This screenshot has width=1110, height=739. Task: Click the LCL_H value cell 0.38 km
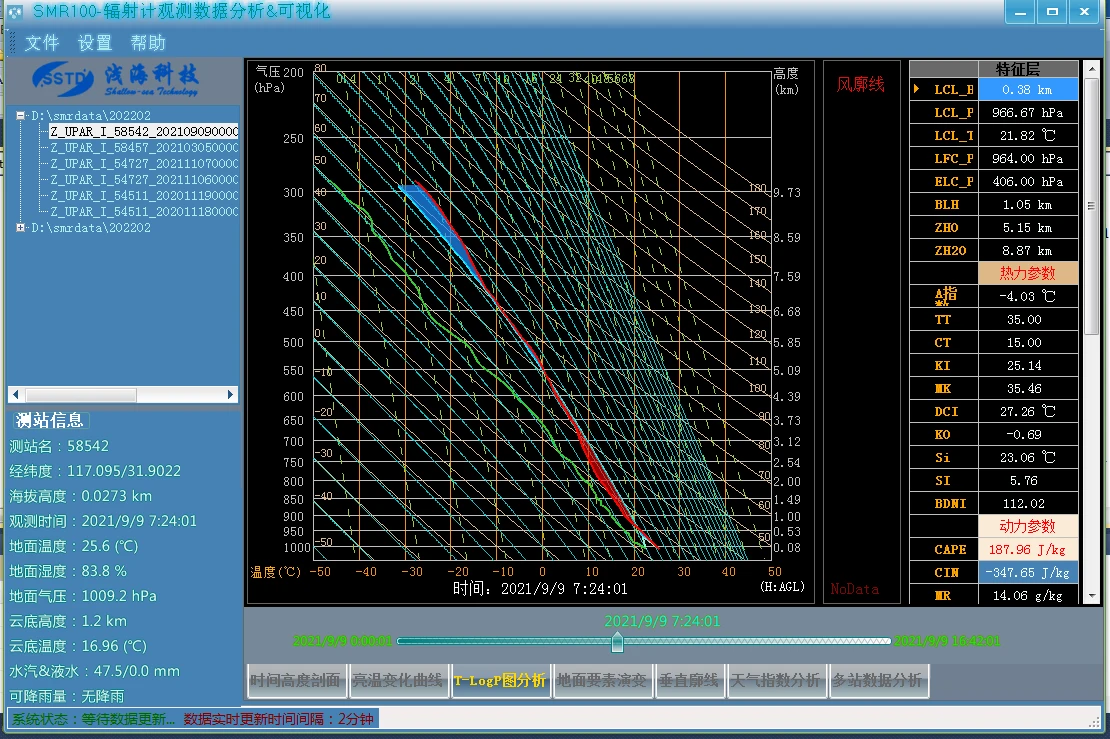(x=1028, y=89)
